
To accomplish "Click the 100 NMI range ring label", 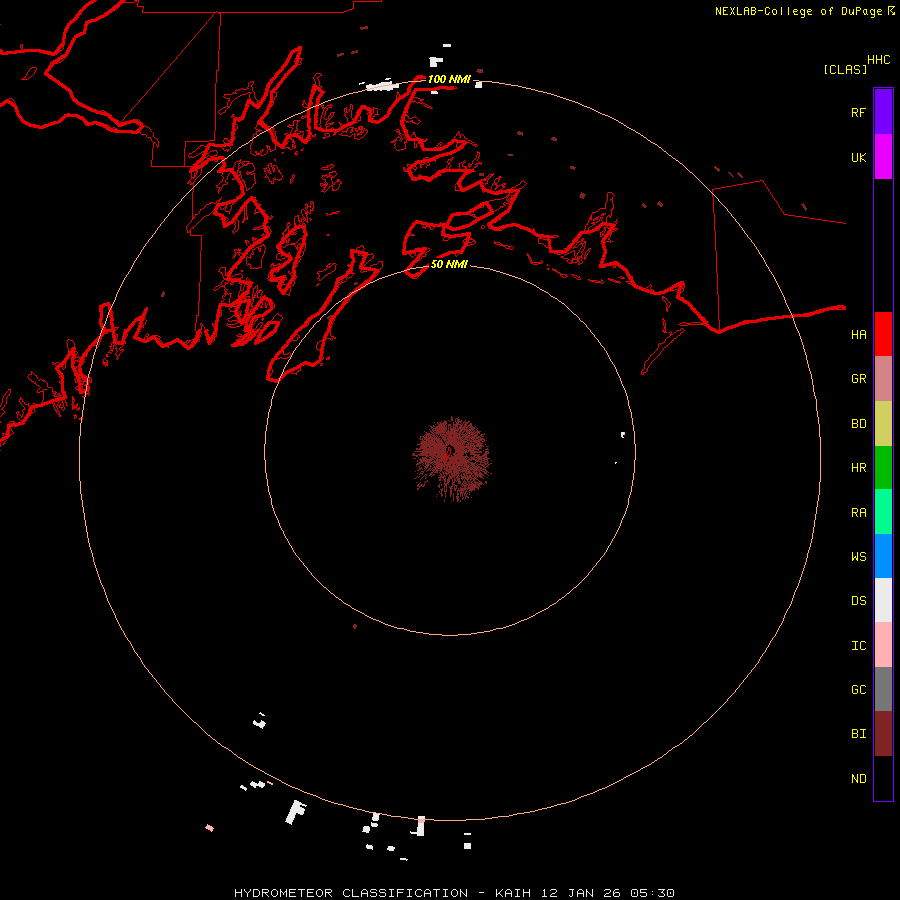I will (449, 79).
